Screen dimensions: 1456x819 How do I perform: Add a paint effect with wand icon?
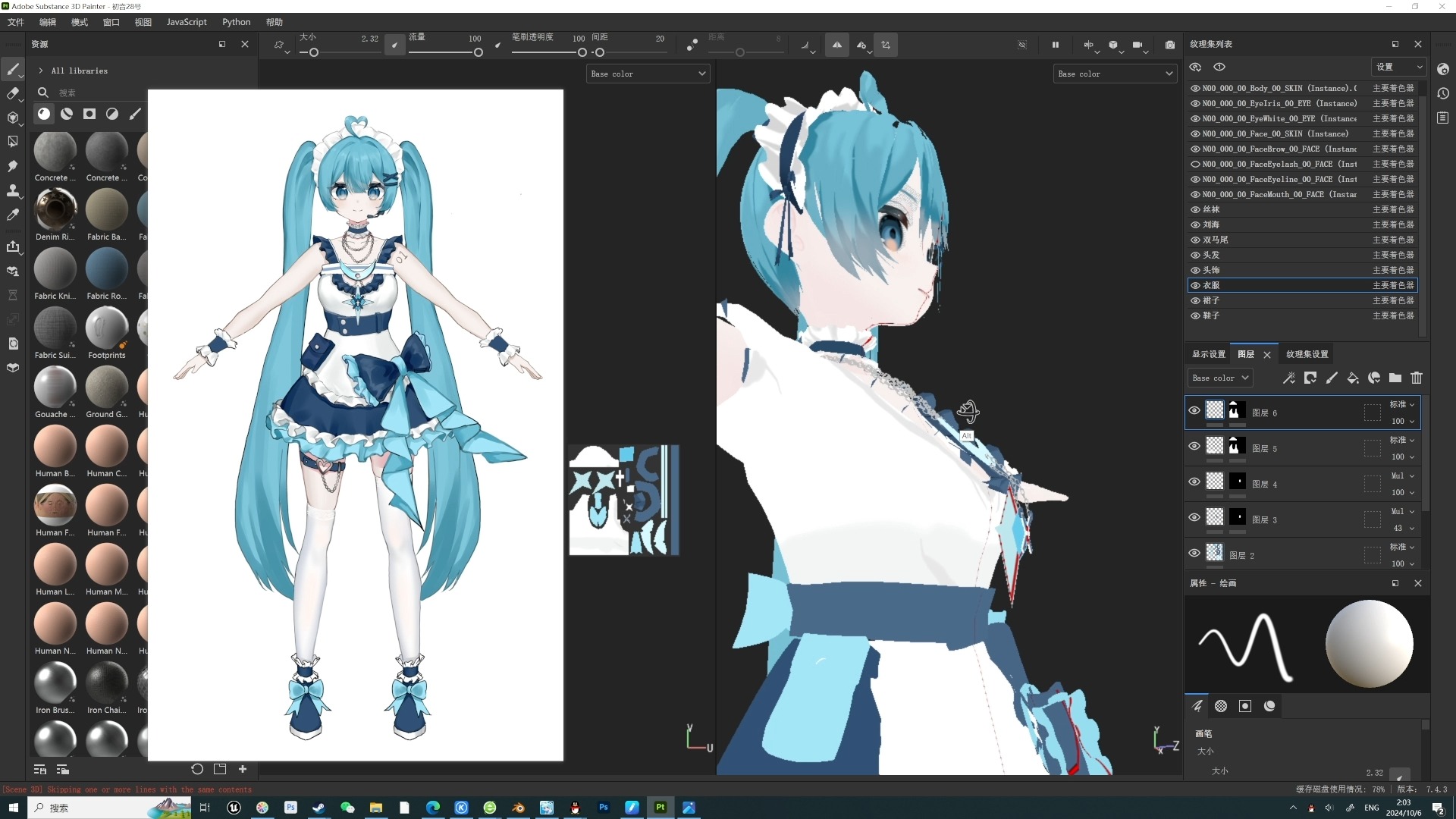pyautogui.click(x=1288, y=378)
